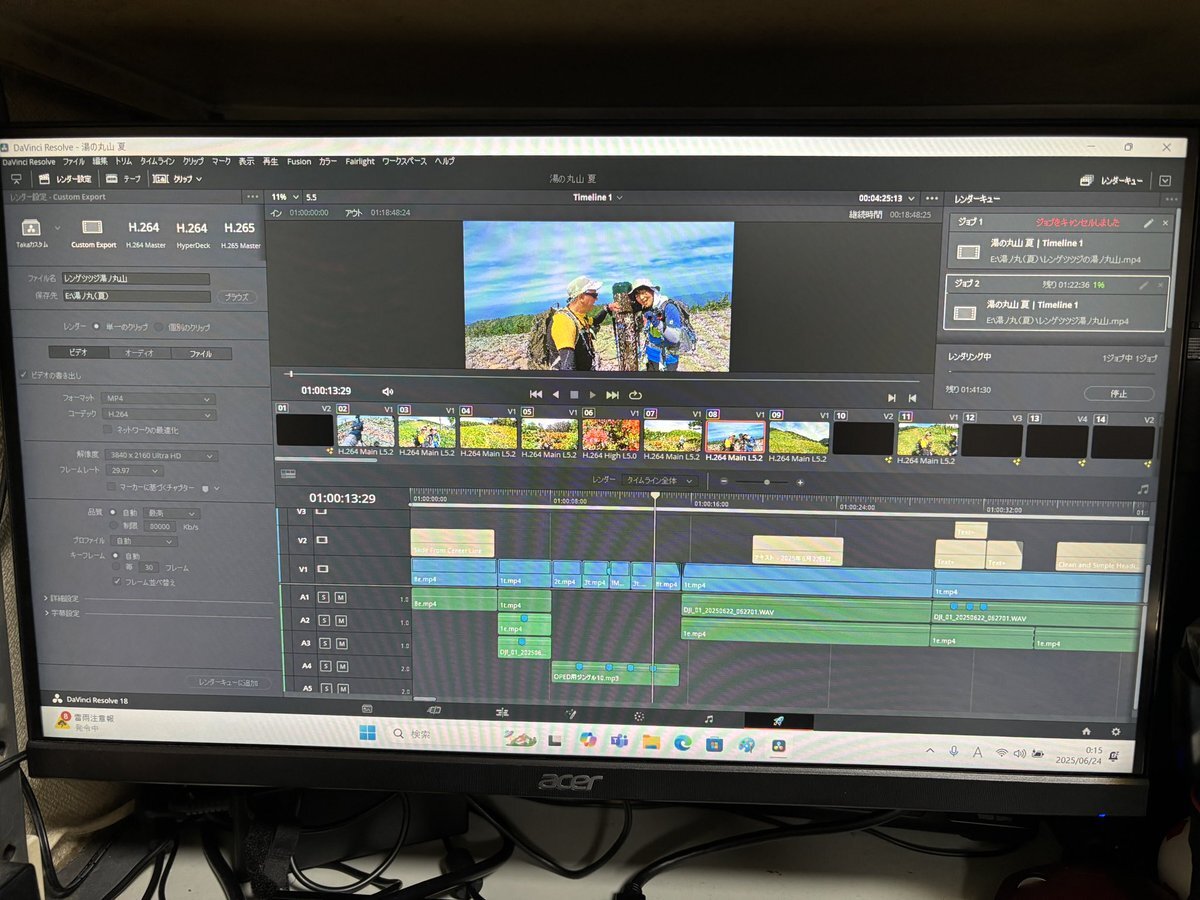This screenshot has width=1200, height=900.
Task: Enable マーカーに基づくチャプター checkbox
Action: coord(113,488)
